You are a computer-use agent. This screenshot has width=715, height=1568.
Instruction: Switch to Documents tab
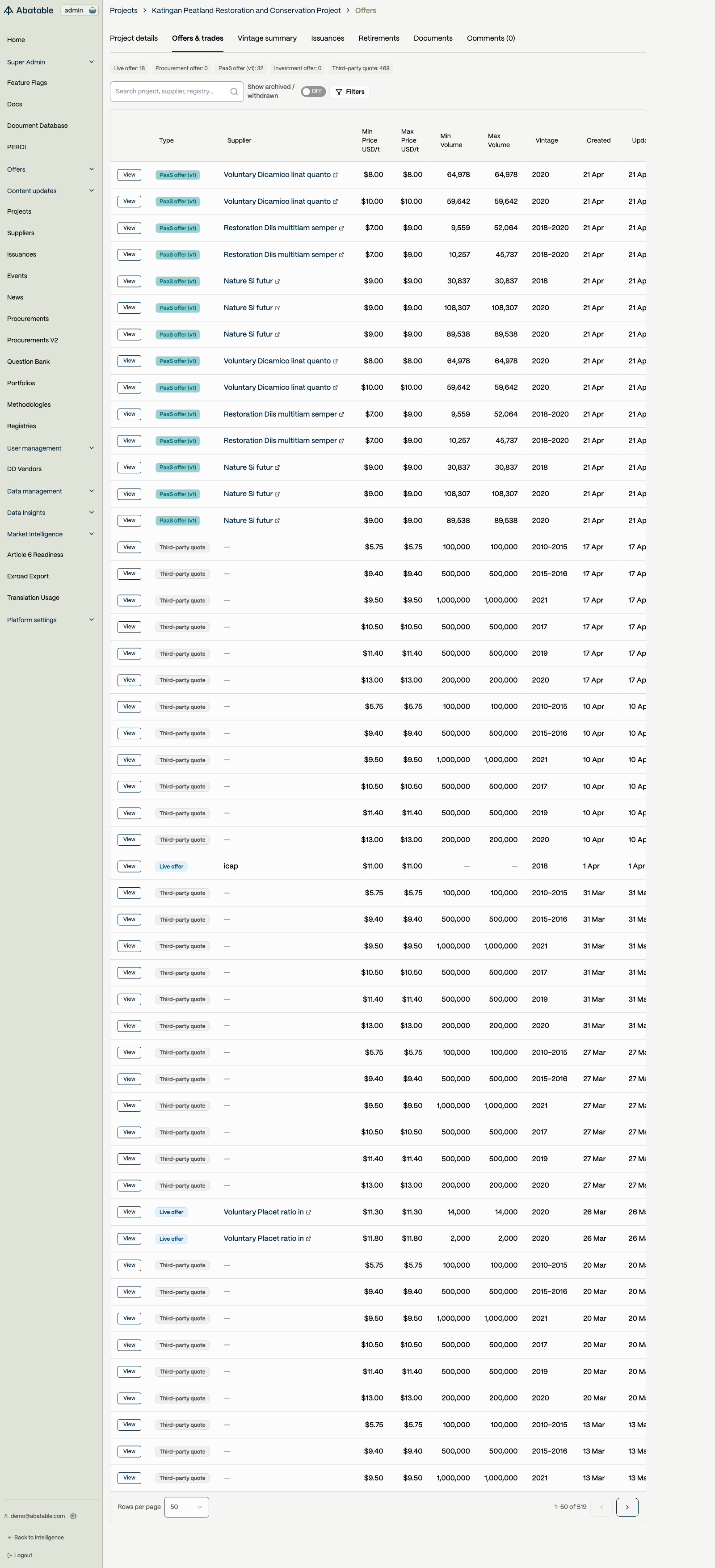433,38
